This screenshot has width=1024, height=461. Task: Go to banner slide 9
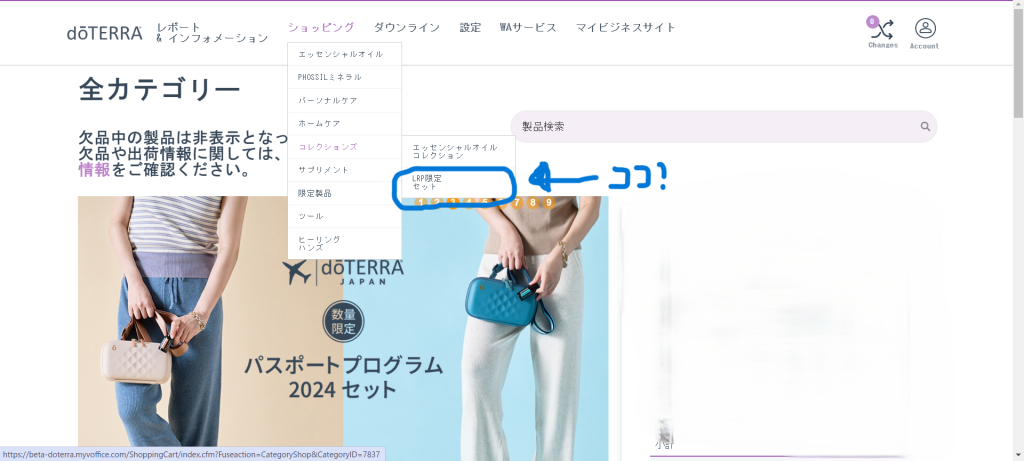(548, 203)
